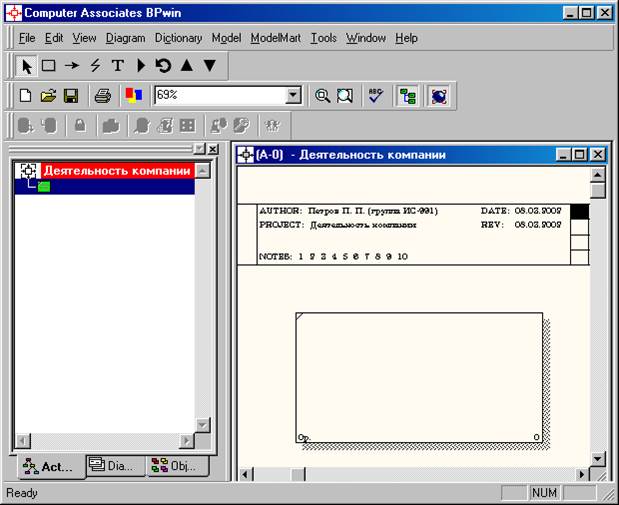Click the diagram horizontal scroll thumb

coord(298,474)
